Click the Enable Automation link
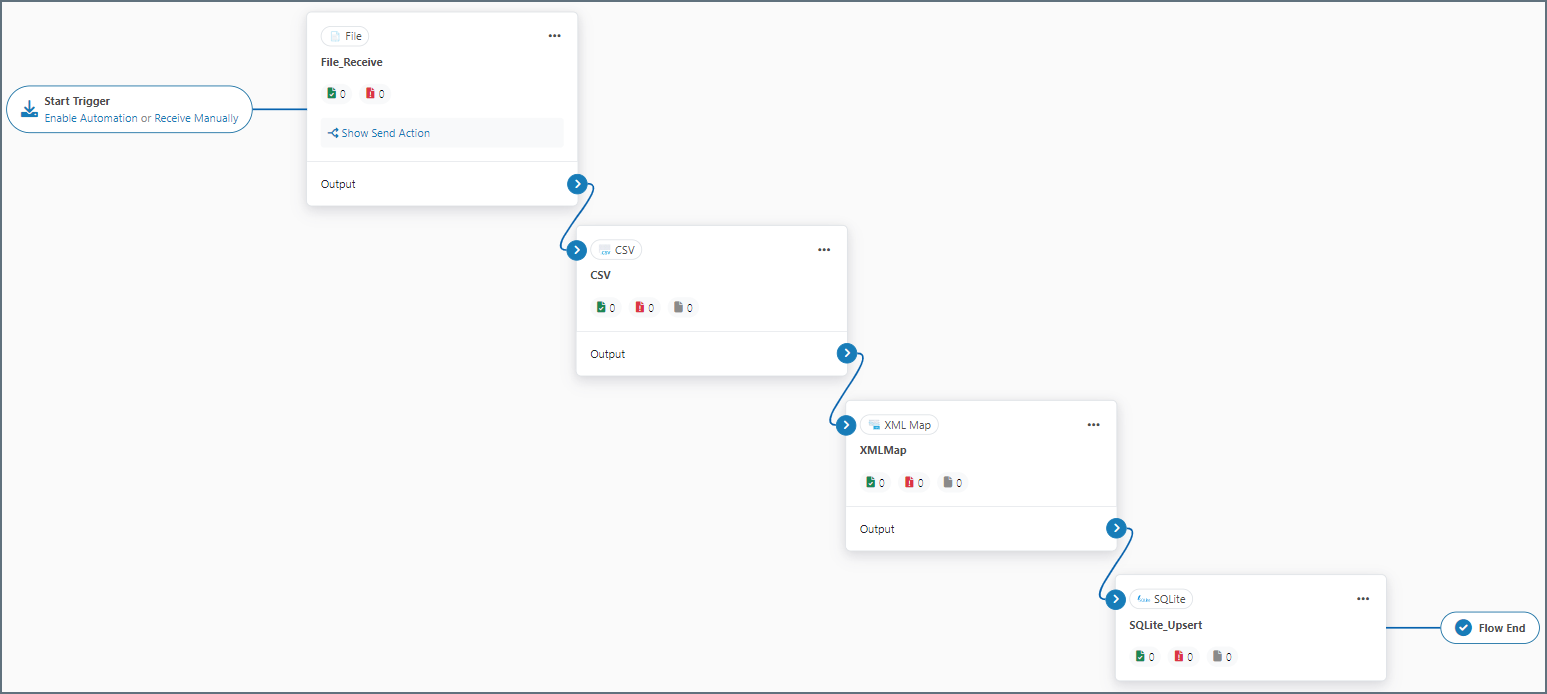 91,118
